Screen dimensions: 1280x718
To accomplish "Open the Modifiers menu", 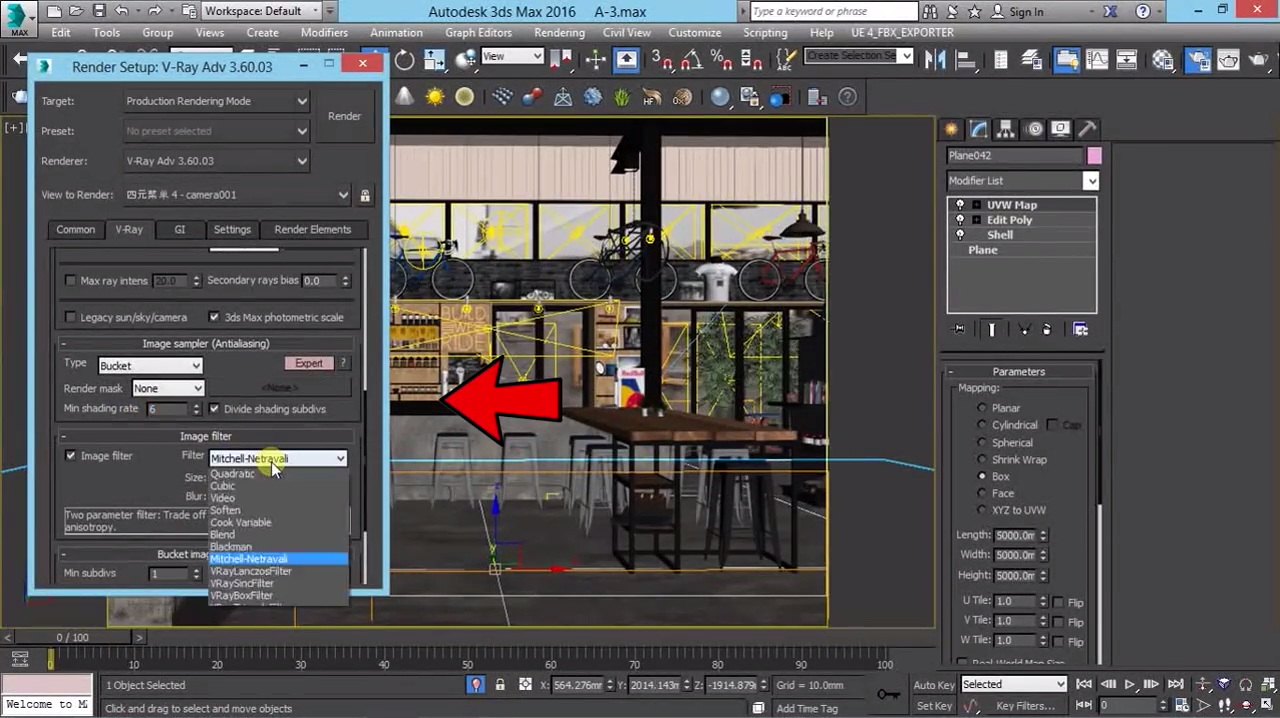I will [x=324, y=32].
